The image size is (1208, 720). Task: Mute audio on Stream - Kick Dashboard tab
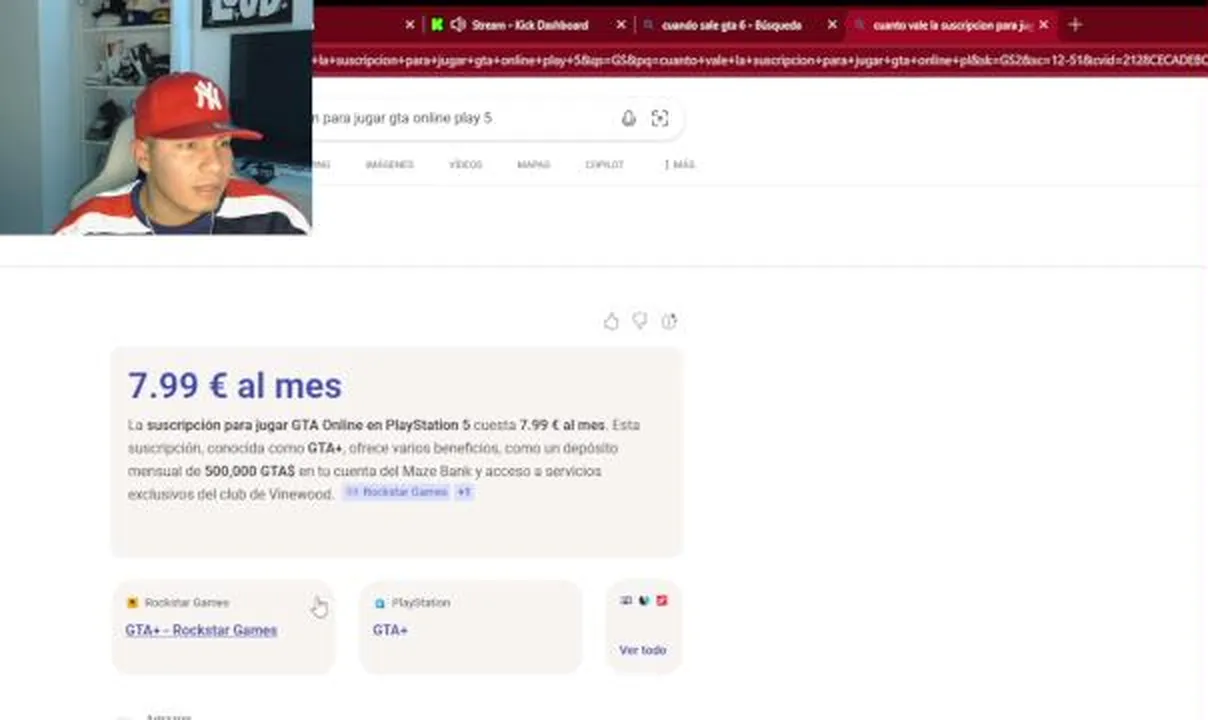point(458,24)
